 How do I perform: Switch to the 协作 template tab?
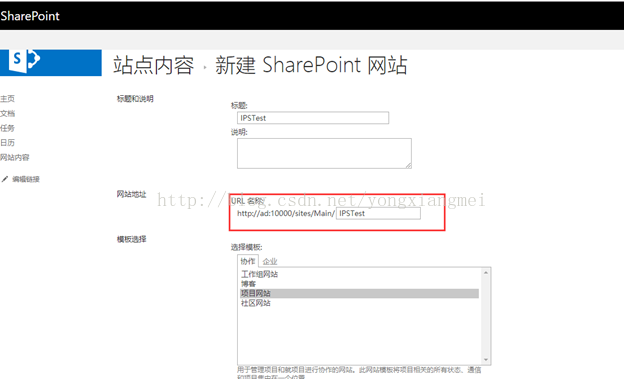[x=248, y=261]
